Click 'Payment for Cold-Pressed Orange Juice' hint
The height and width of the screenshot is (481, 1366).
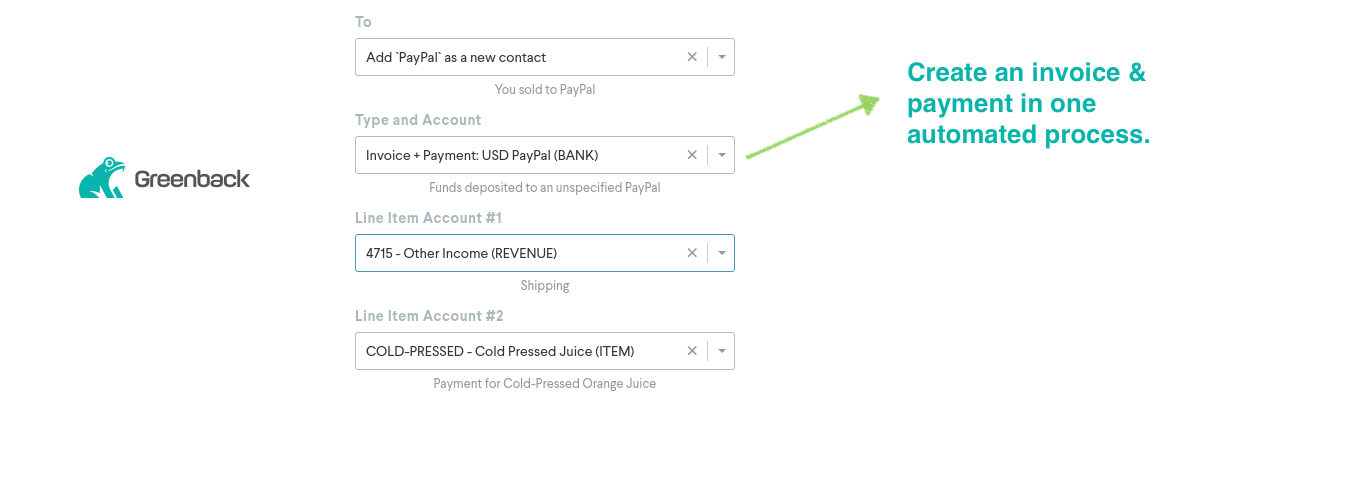544,384
